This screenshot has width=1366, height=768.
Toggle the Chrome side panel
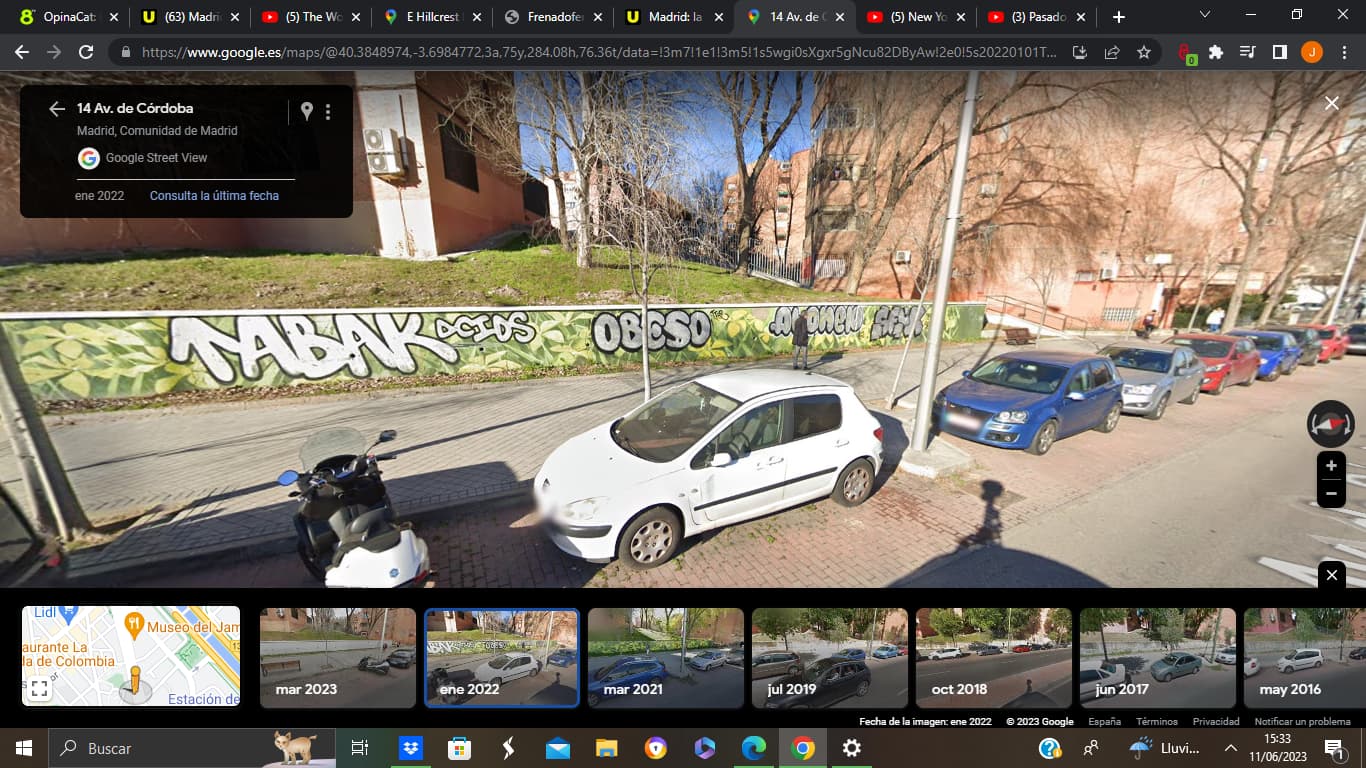coord(1279,53)
